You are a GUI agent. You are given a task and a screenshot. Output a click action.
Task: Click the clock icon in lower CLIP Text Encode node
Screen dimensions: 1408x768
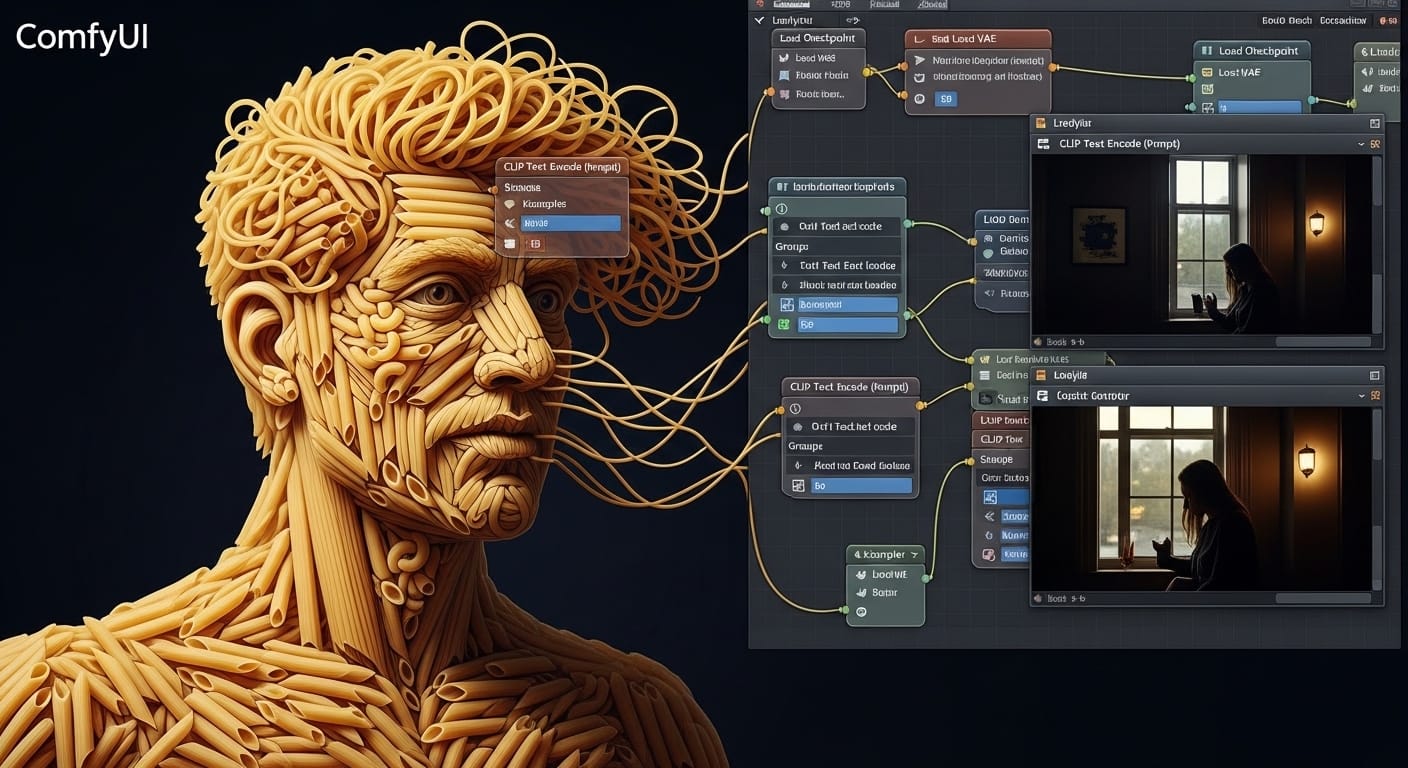(795, 408)
